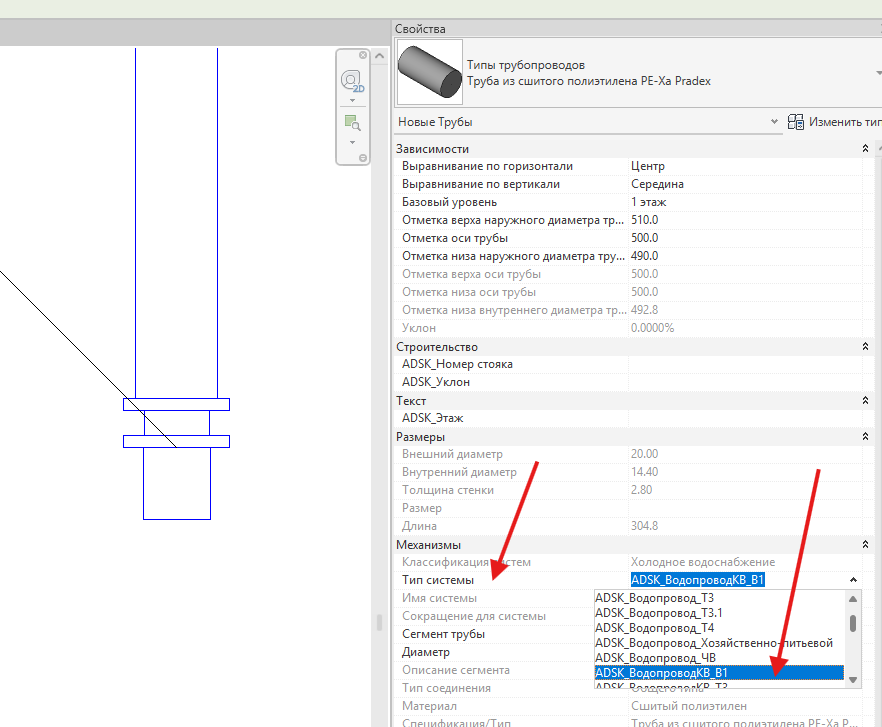Collapse the 'Текст' section

865,401
